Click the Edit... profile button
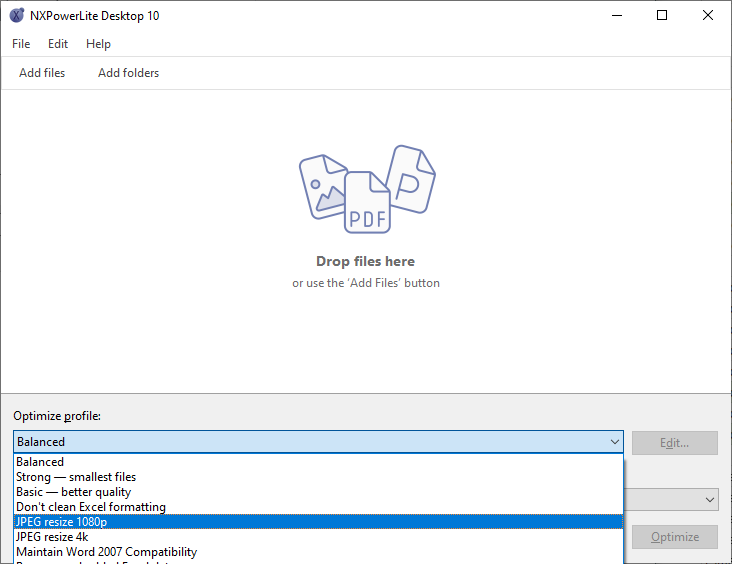732x564 pixels. 675,443
